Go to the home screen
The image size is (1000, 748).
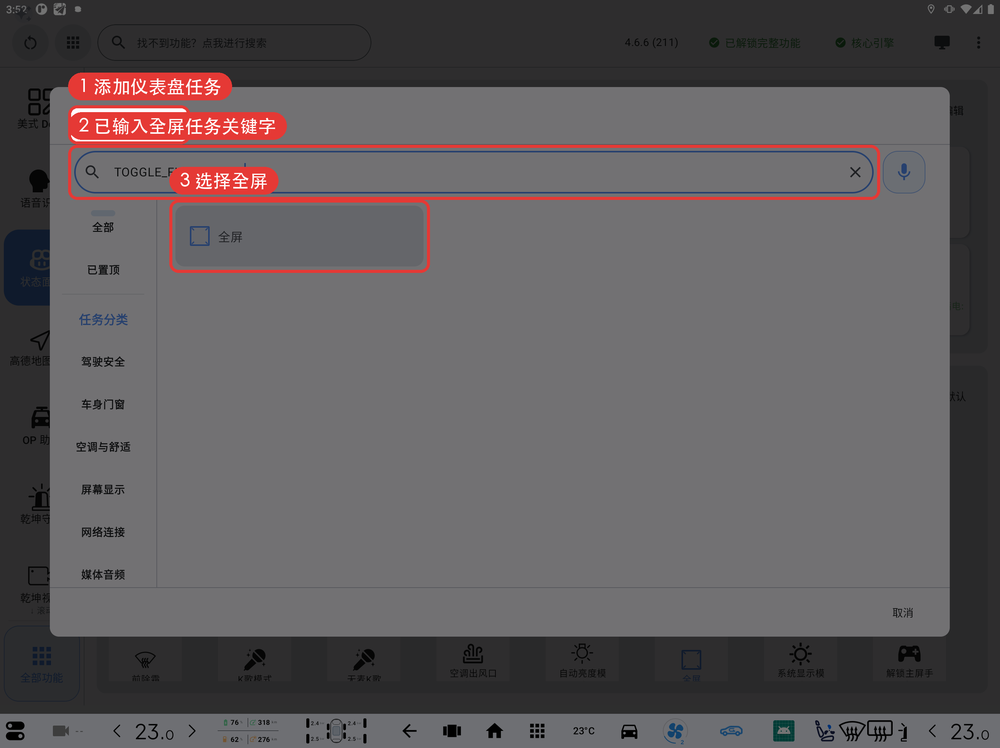coord(494,731)
